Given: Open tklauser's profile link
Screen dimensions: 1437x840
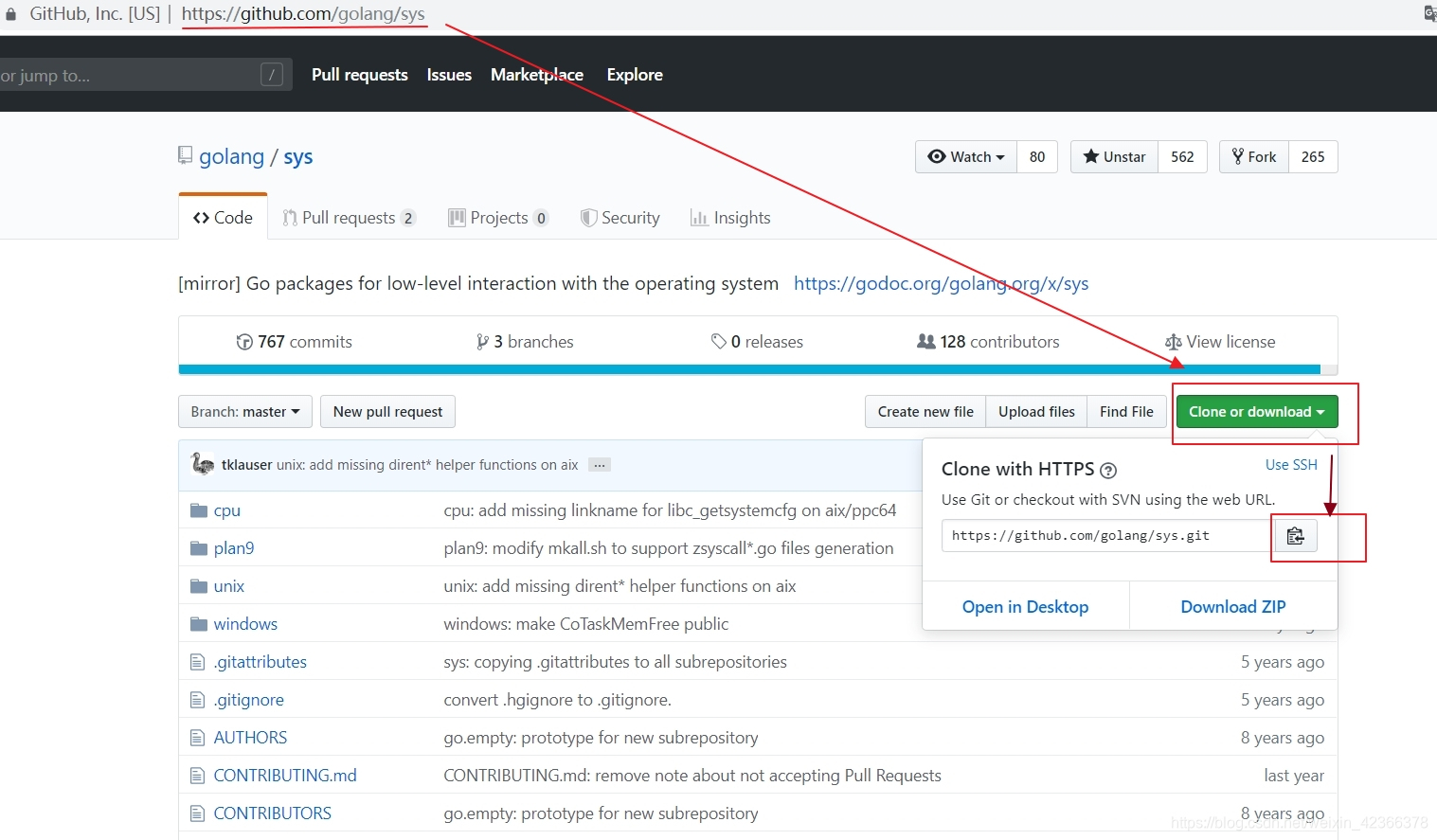Looking at the screenshot, I should click(246, 465).
